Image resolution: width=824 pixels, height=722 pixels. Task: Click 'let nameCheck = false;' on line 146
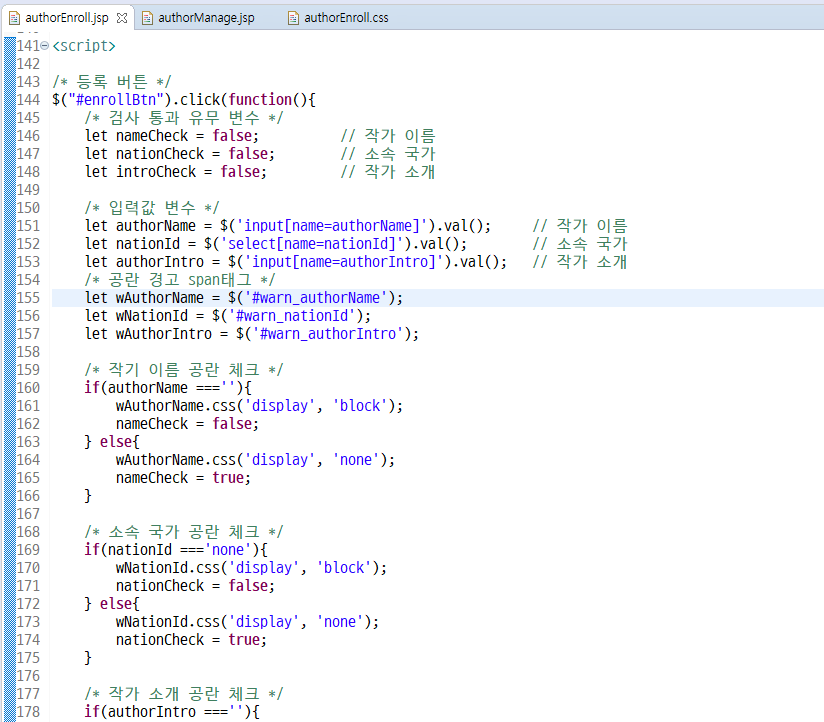[x=172, y=136]
